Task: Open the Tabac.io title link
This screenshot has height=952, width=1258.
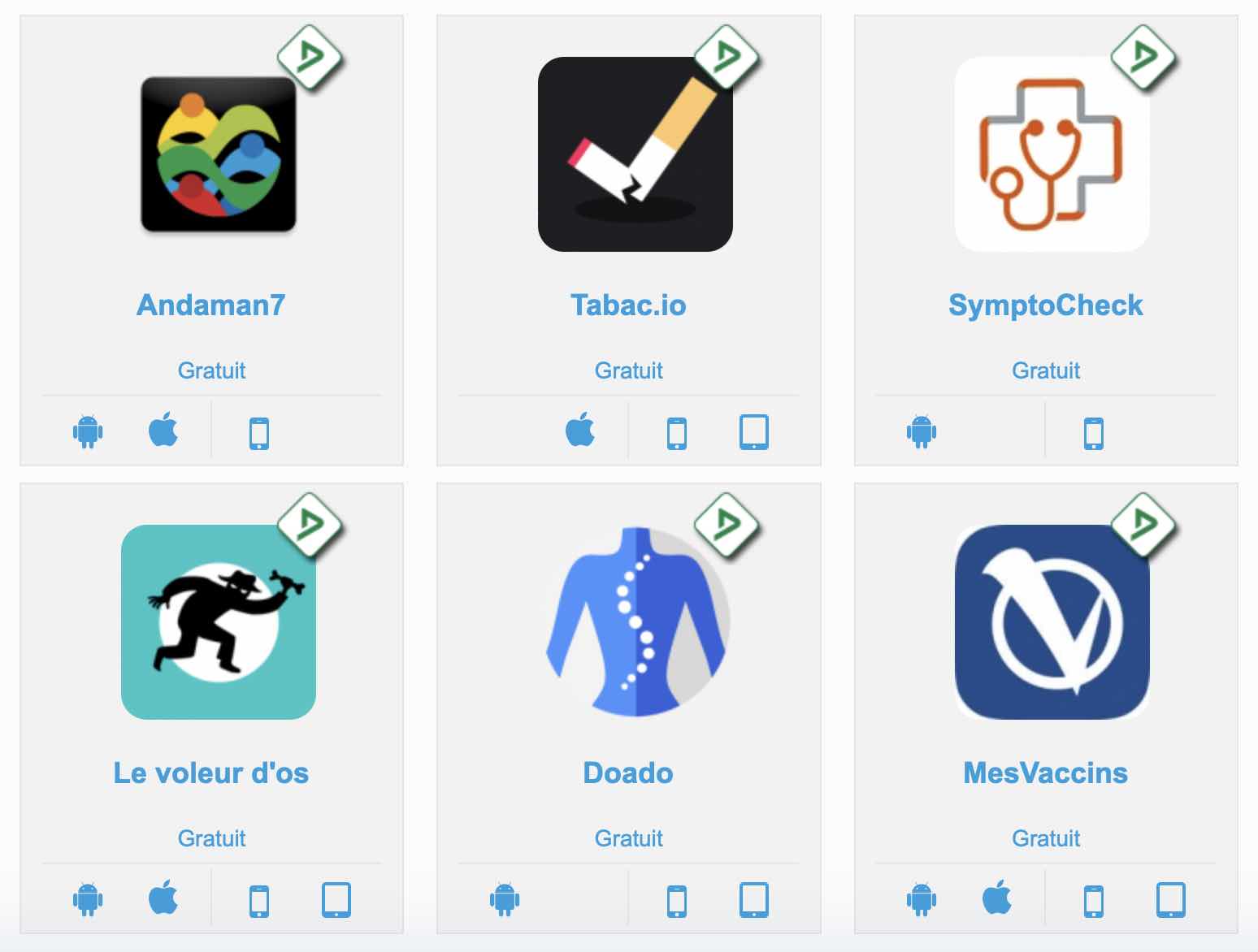Action: (x=628, y=305)
